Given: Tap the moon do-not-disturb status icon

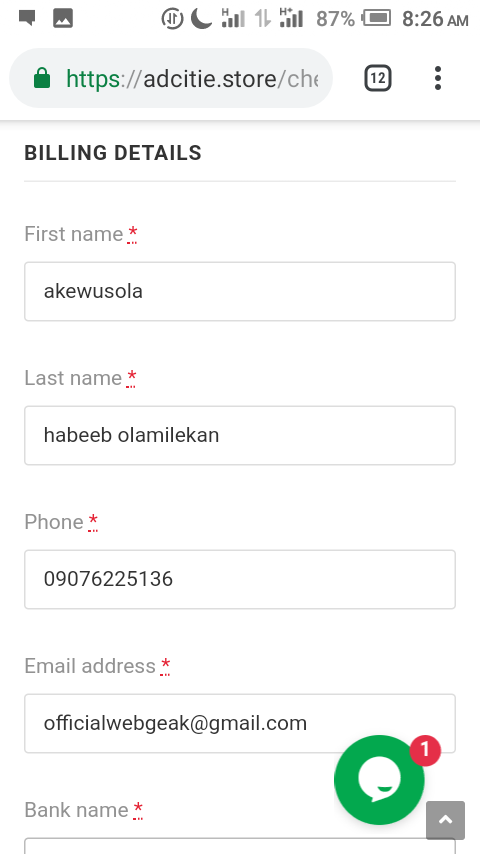Looking at the screenshot, I should coord(201,19).
